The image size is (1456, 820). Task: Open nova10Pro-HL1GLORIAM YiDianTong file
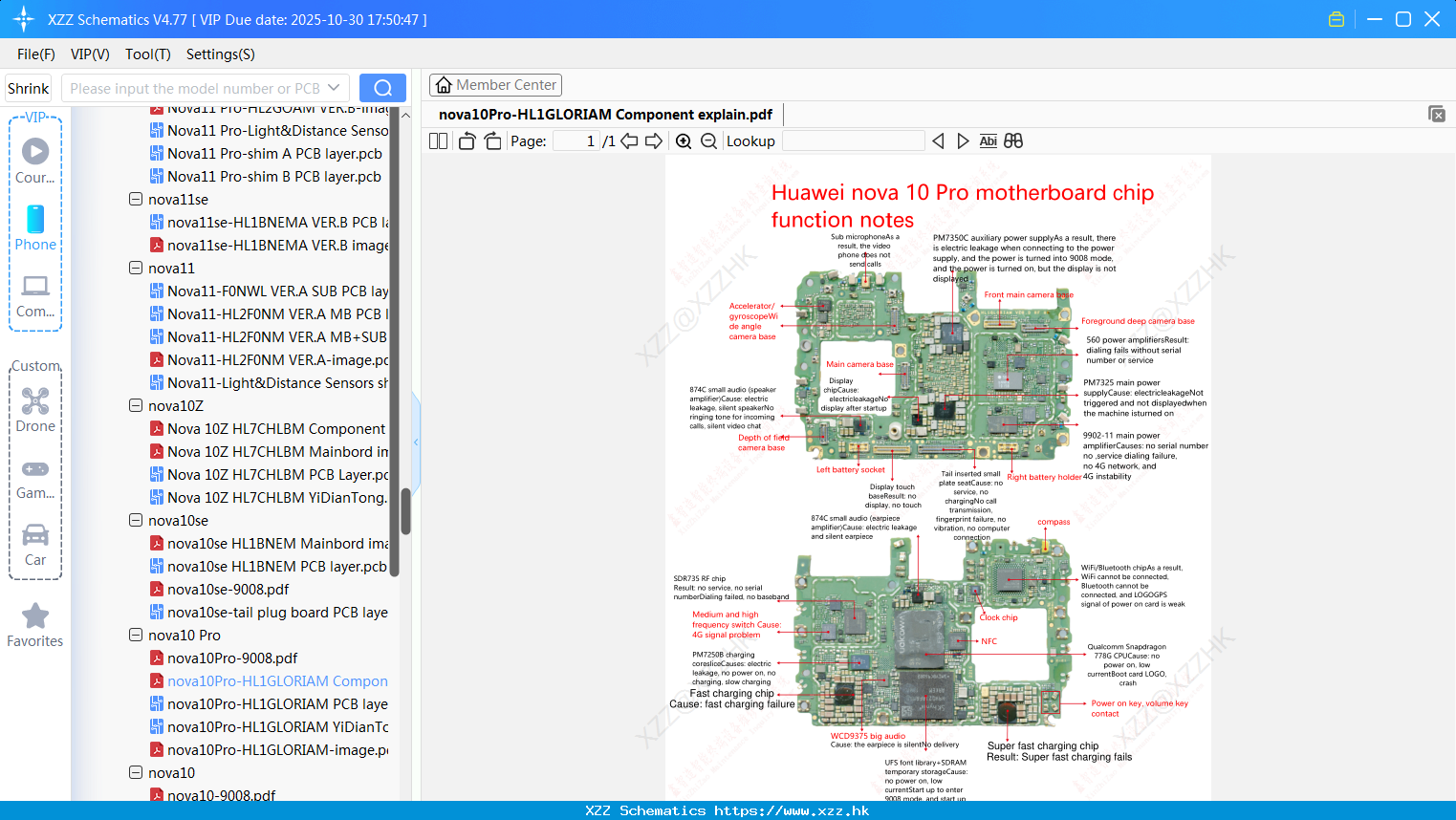click(x=269, y=727)
